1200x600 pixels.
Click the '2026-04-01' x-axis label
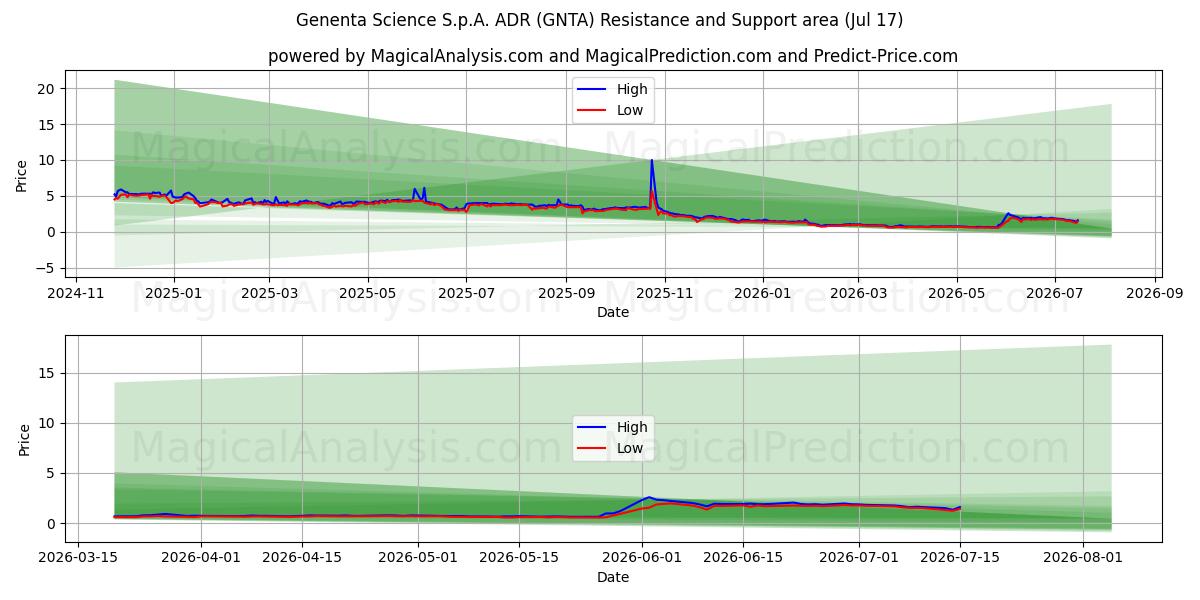click(201, 560)
